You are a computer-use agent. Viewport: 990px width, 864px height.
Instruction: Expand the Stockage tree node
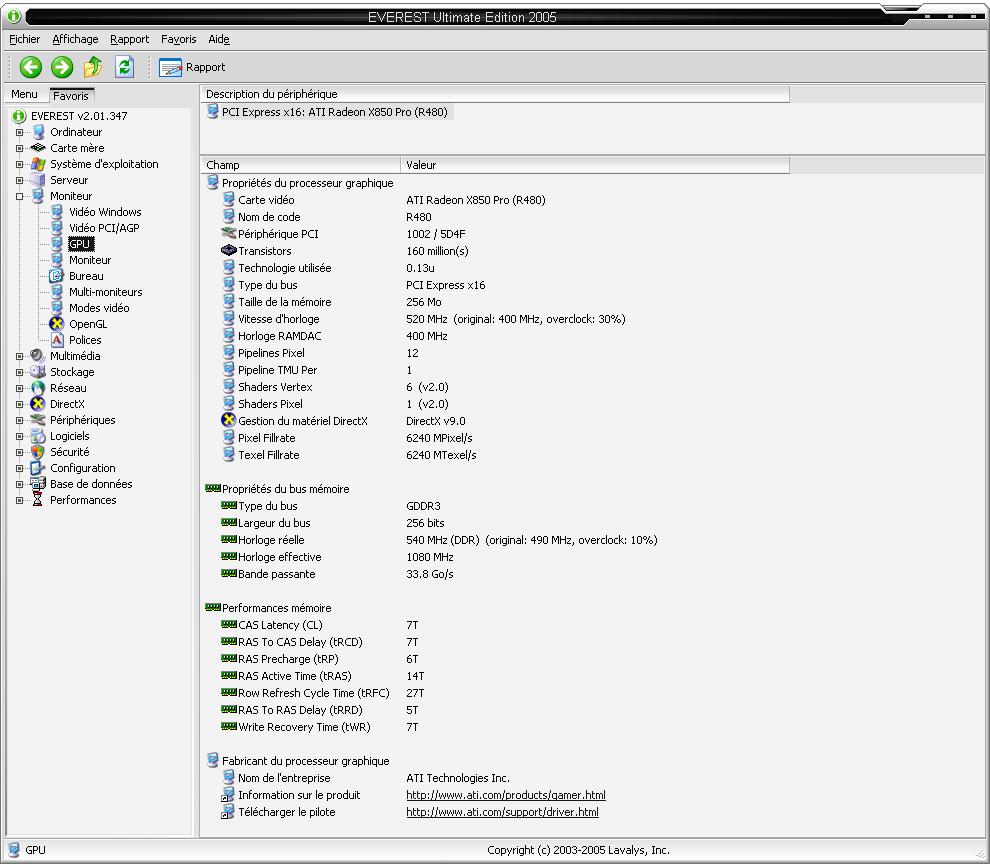(20, 373)
